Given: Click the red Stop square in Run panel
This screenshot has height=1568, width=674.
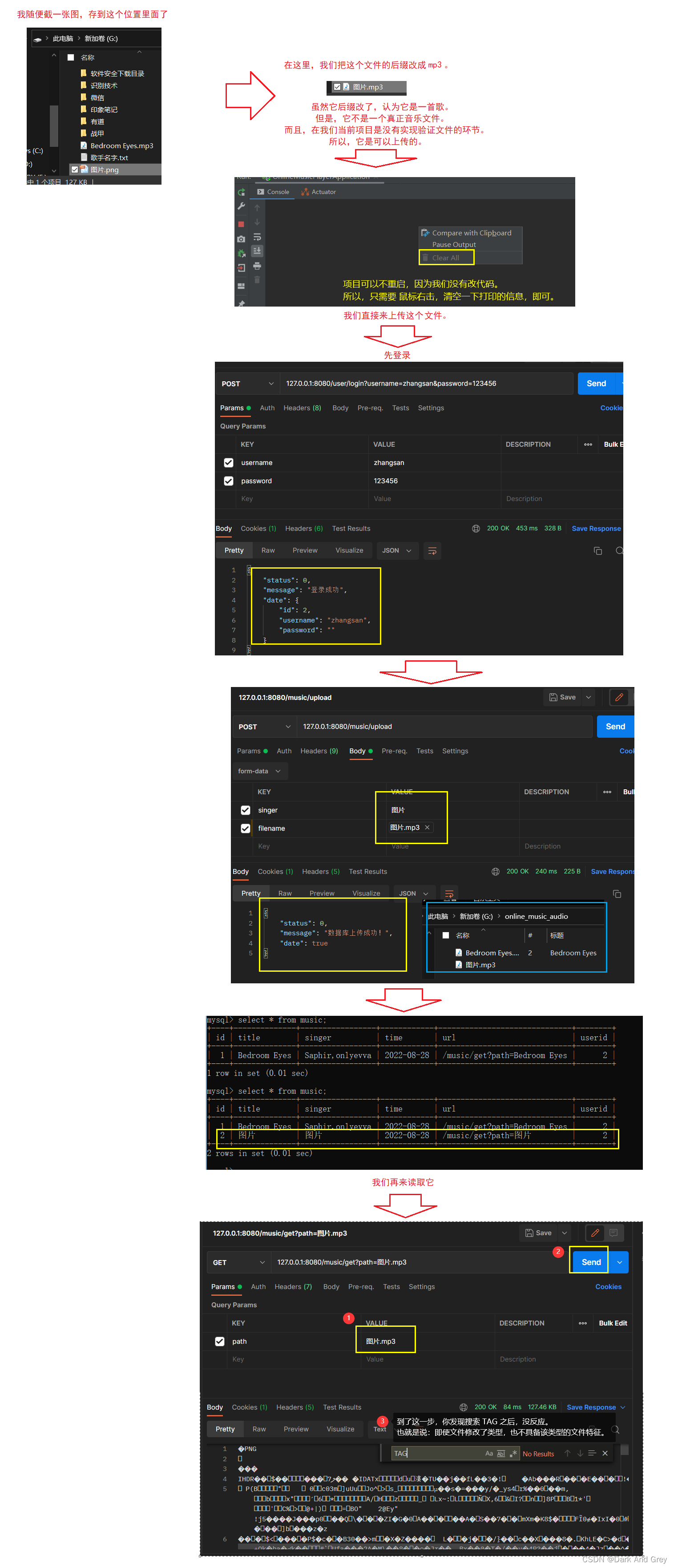Looking at the screenshot, I should [241, 225].
